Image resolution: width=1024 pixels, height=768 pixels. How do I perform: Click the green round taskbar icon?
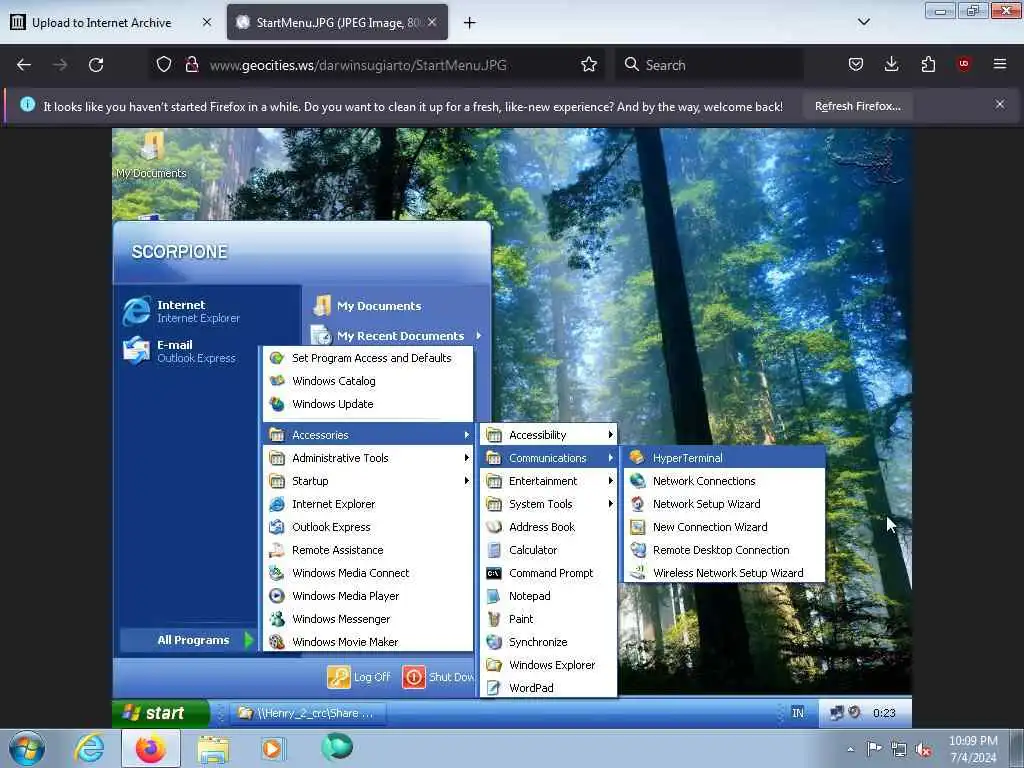click(x=337, y=748)
